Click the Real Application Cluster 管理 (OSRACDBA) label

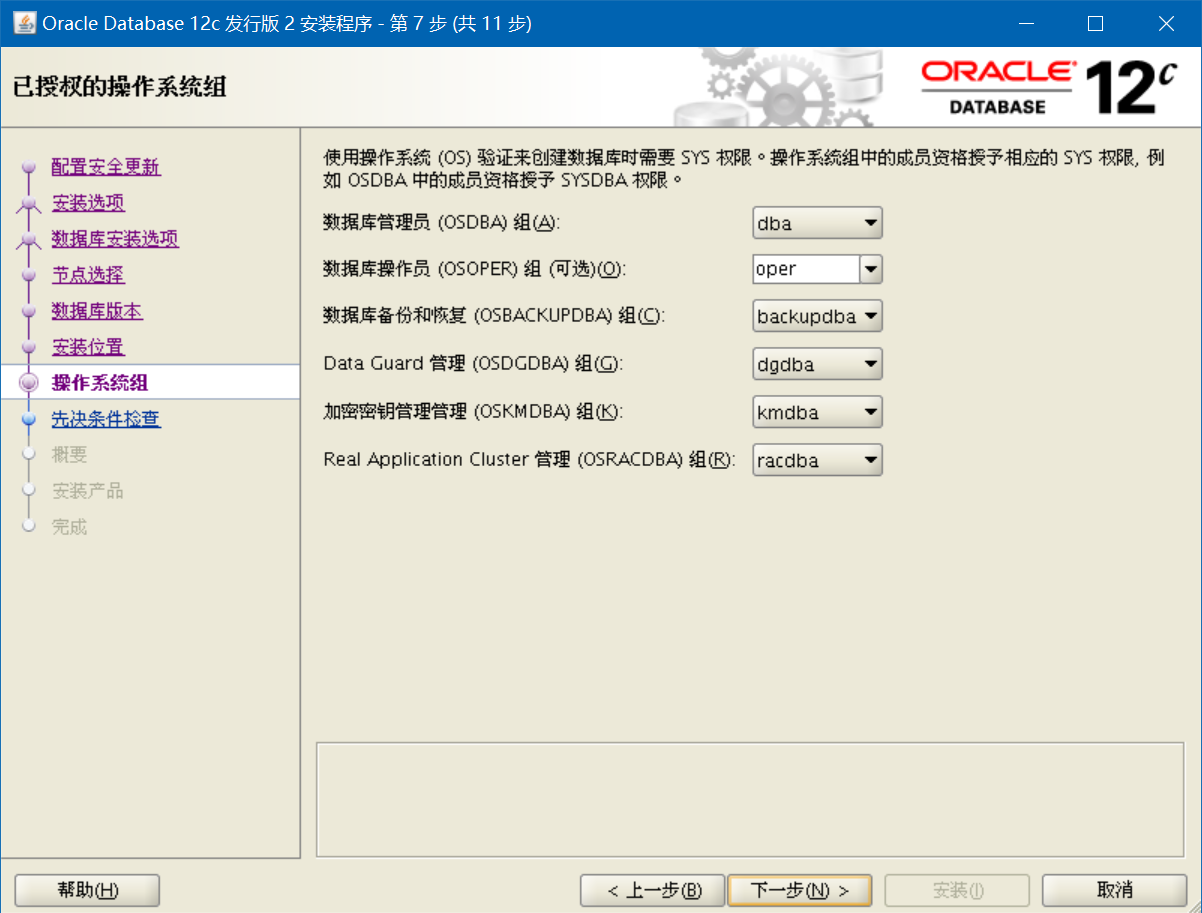[530, 460]
